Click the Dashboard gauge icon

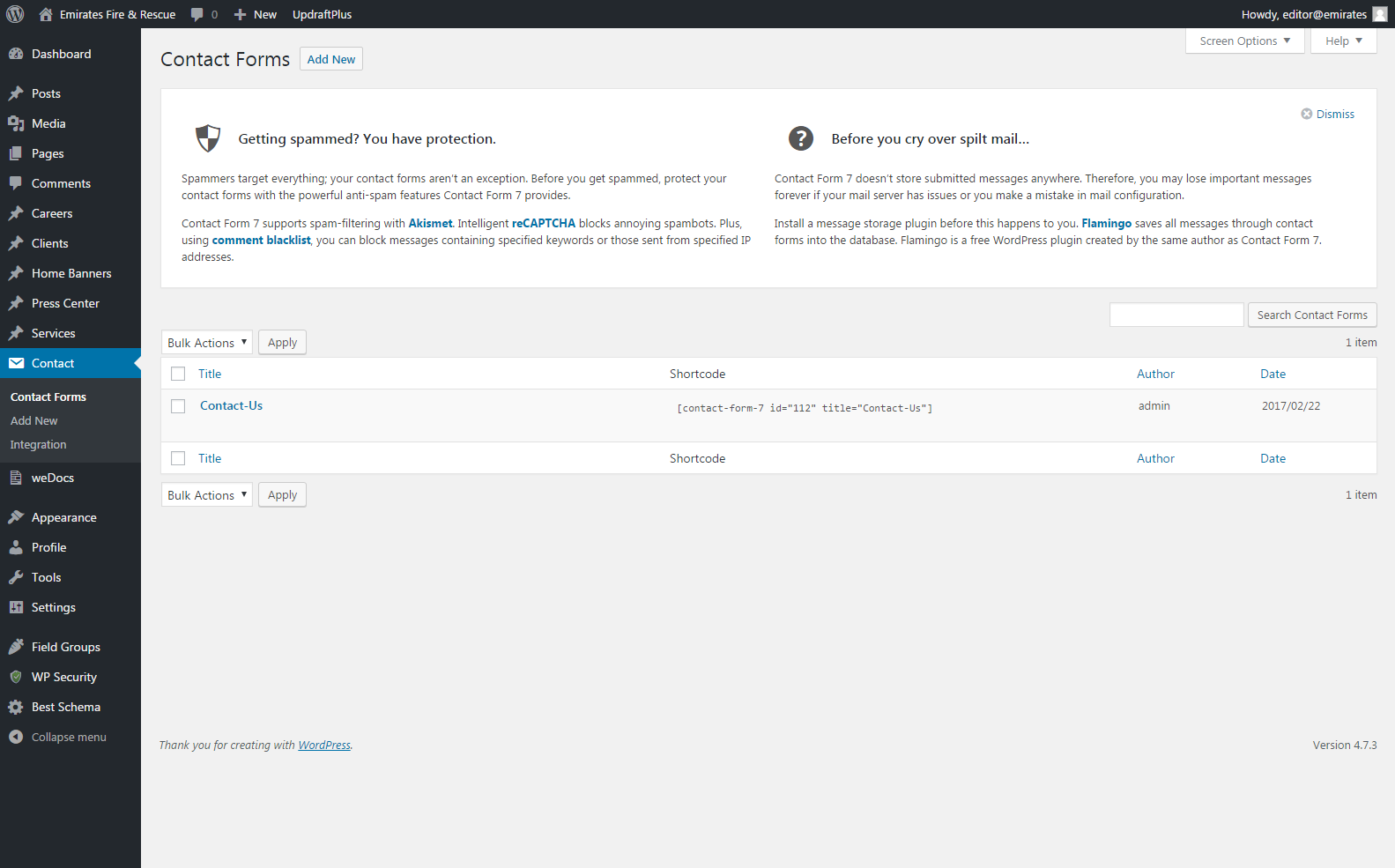tap(16, 54)
